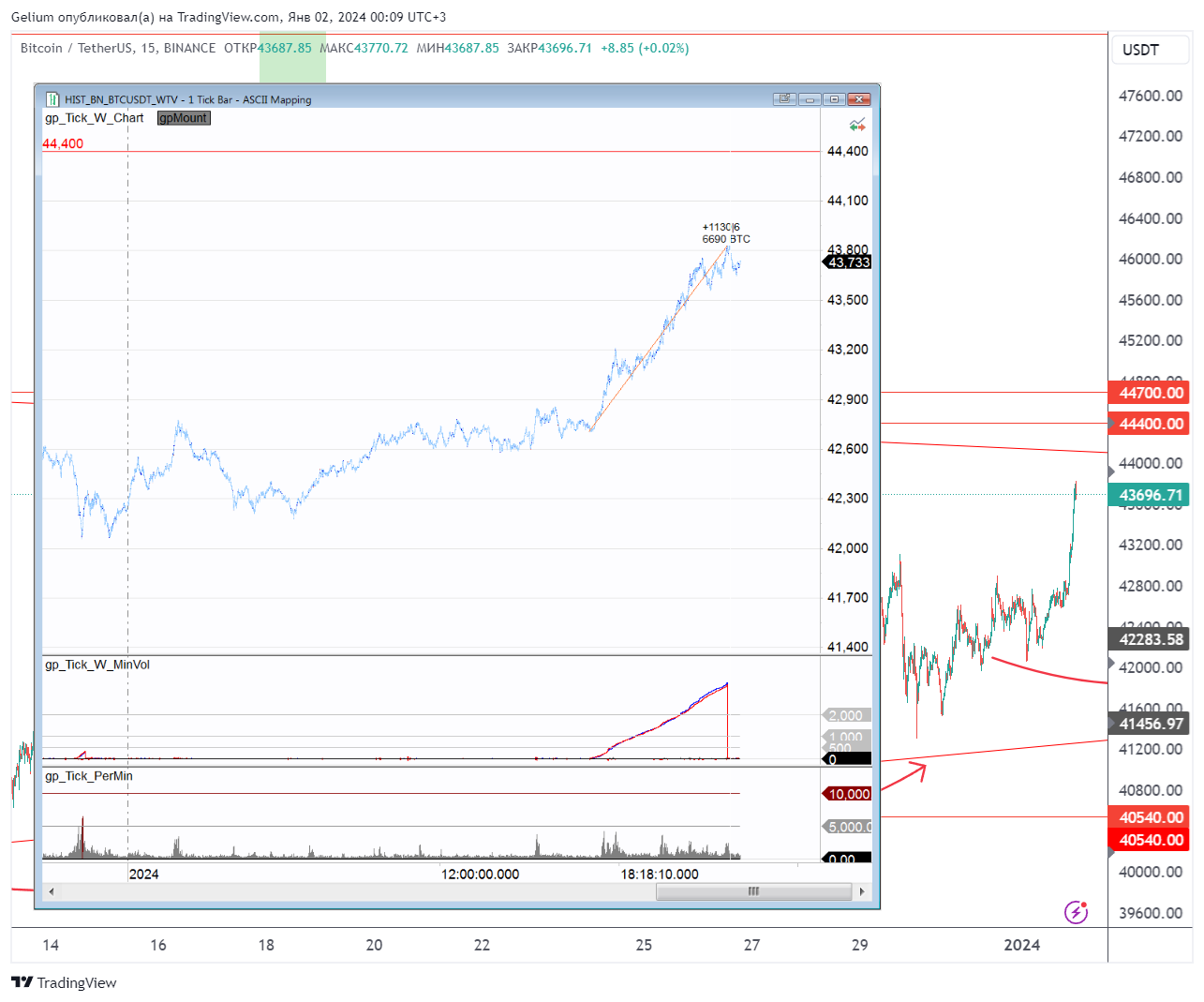Click the Bitcoin / TetherUS symbol title
The height and width of the screenshot is (1002, 1204).
click(78, 48)
